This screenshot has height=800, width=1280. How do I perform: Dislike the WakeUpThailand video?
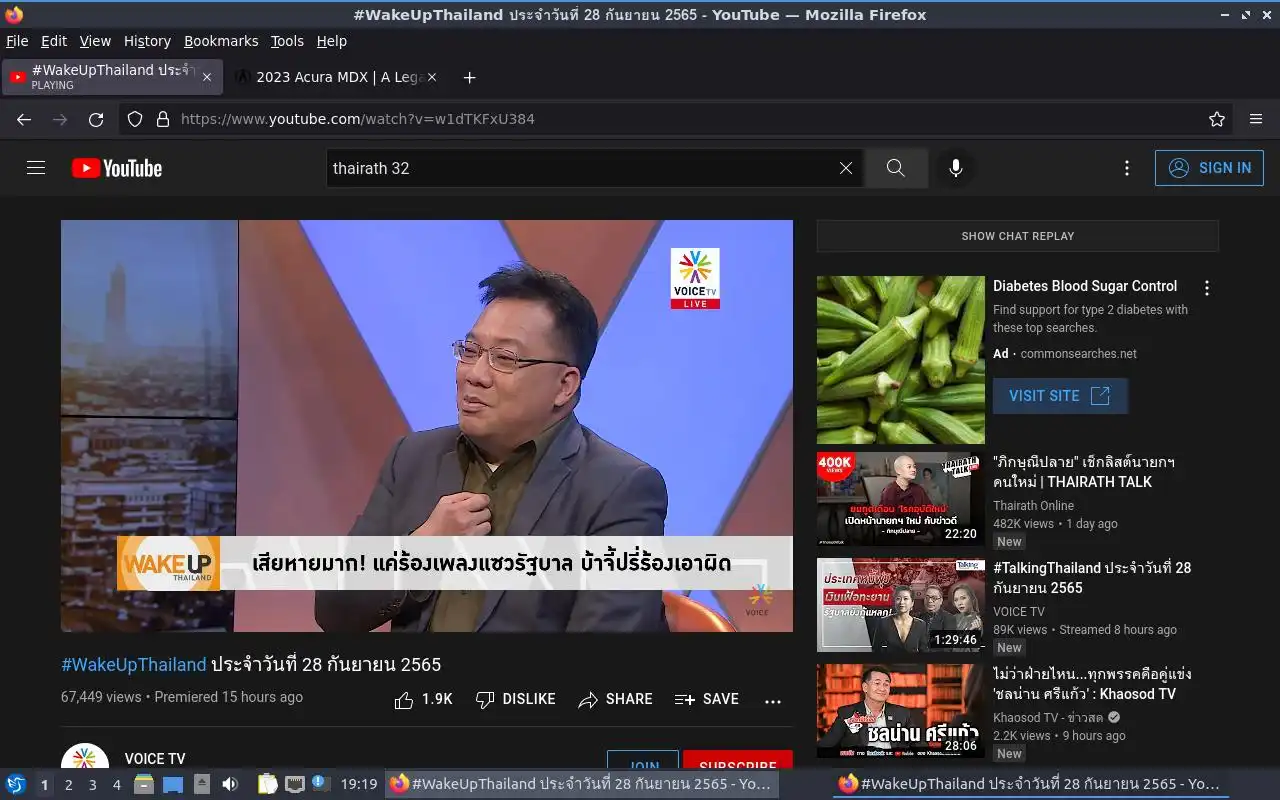515,699
